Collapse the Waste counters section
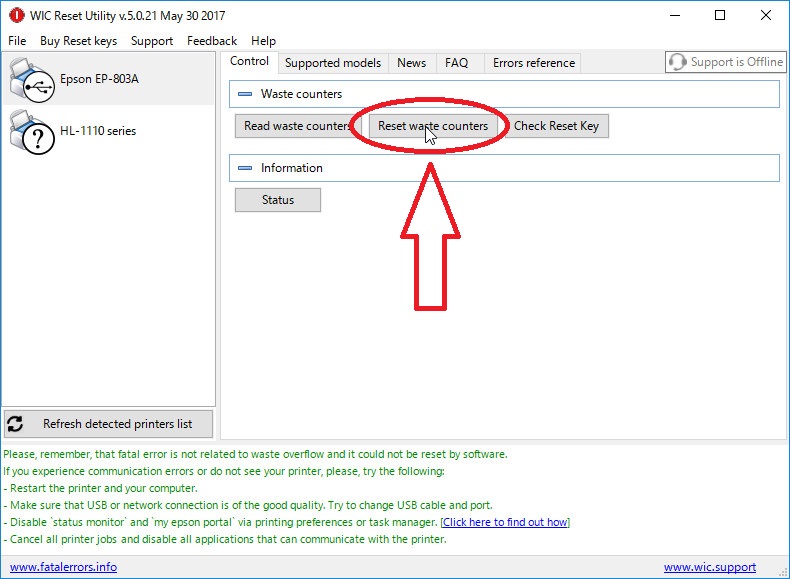Image resolution: width=790 pixels, height=579 pixels. pyautogui.click(x=245, y=94)
